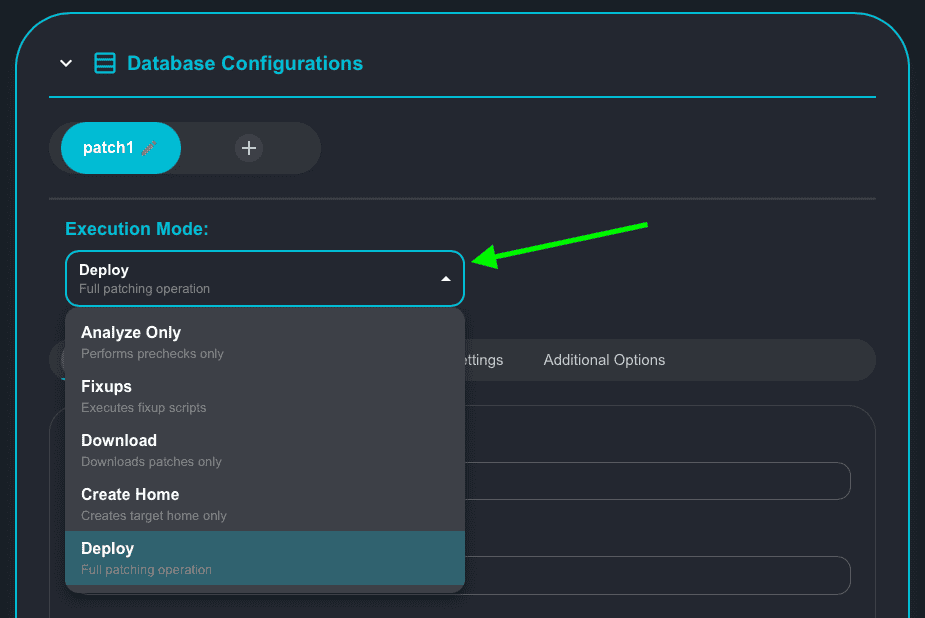Click the leftmost tab hidden behind dropdown
Image resolution: width=925 pixels, height=618 pixels.
(x=58, y=360)
